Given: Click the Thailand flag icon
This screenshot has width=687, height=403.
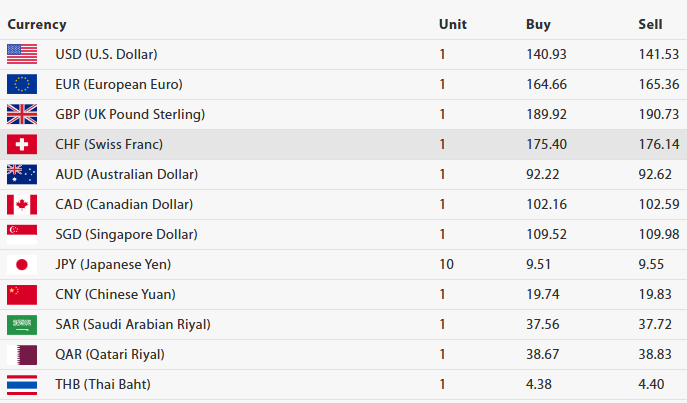Looking at the screenshot, I should (x=22, y=384).
